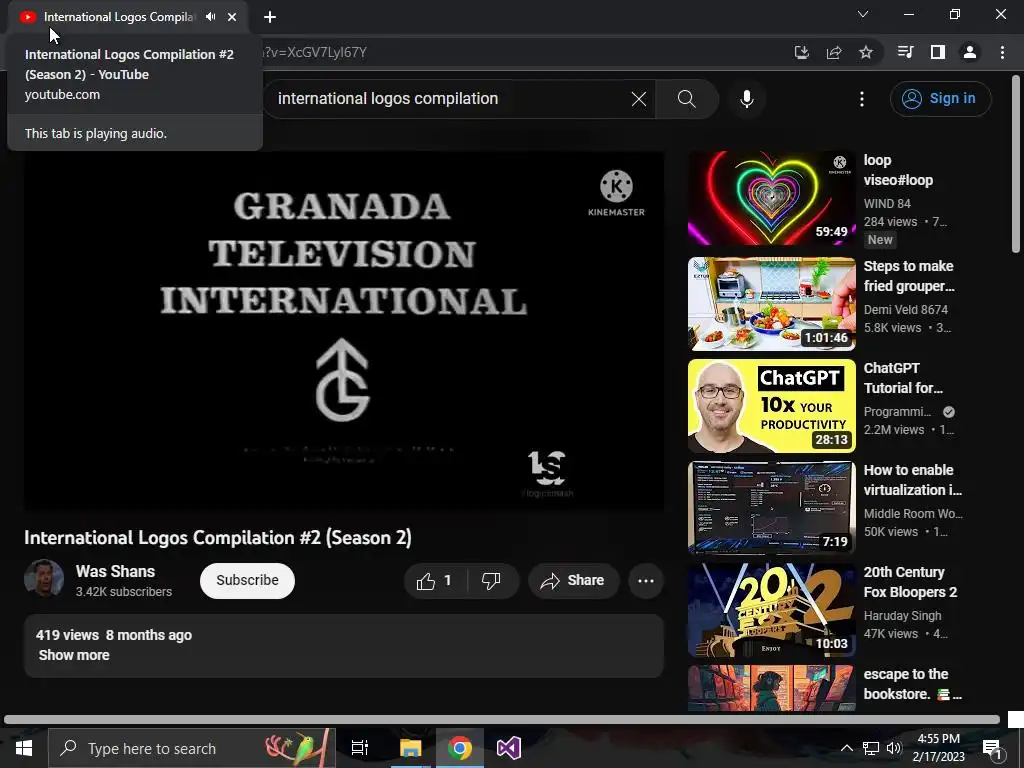Open the loop viseo#loop heart thumbnail
This screenshot has height=768, width=1024.
point(771,198)
